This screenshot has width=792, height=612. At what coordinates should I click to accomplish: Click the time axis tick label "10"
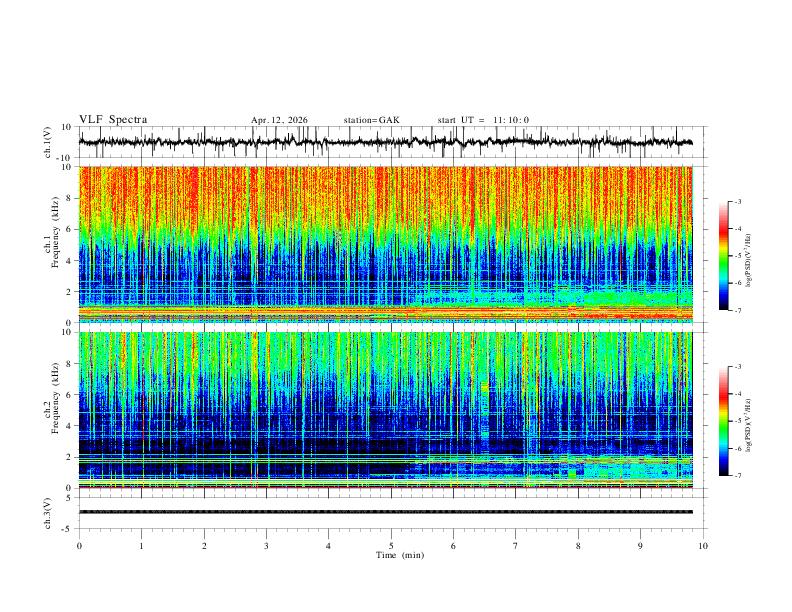pyautogui.click(x=703, y=546)
